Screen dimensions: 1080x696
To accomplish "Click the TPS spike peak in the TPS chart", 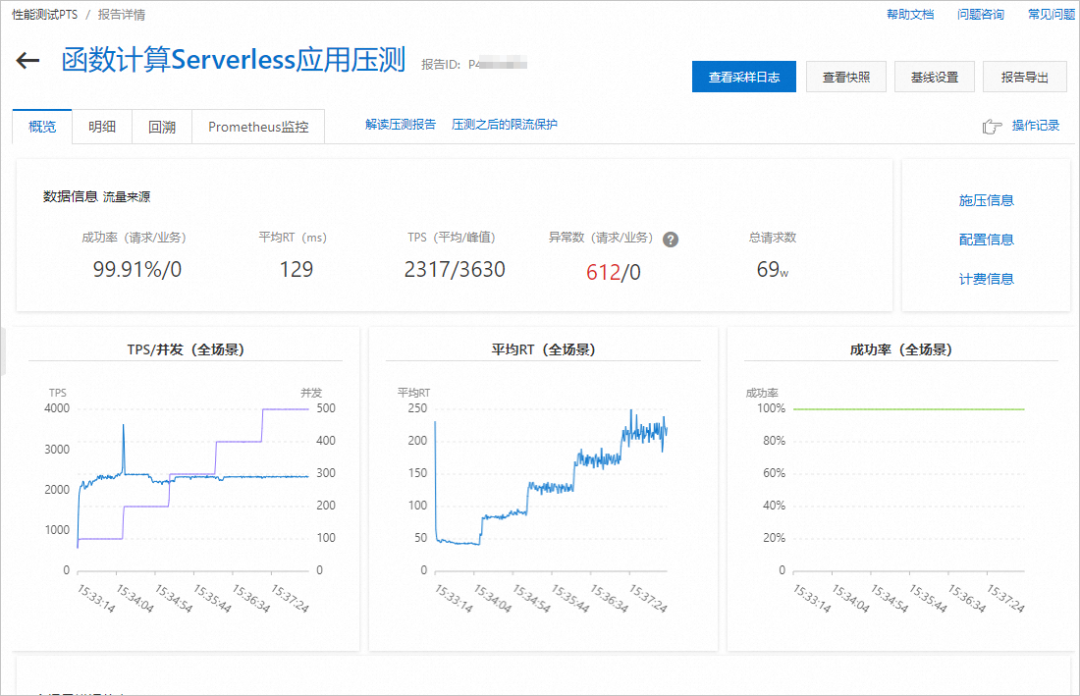I will pos(123,426).
